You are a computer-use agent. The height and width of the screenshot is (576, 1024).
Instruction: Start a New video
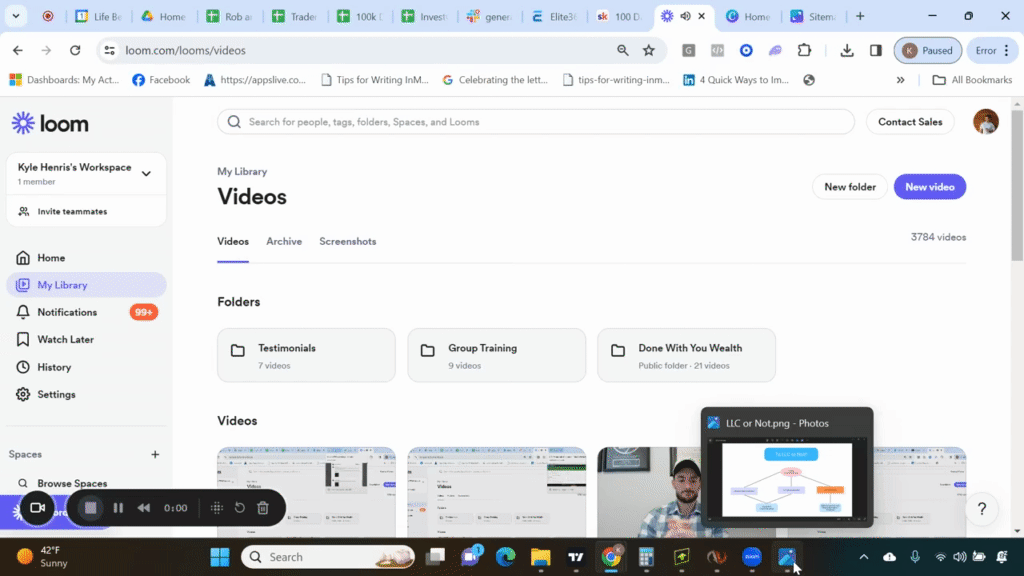click(x=929, y=187)
